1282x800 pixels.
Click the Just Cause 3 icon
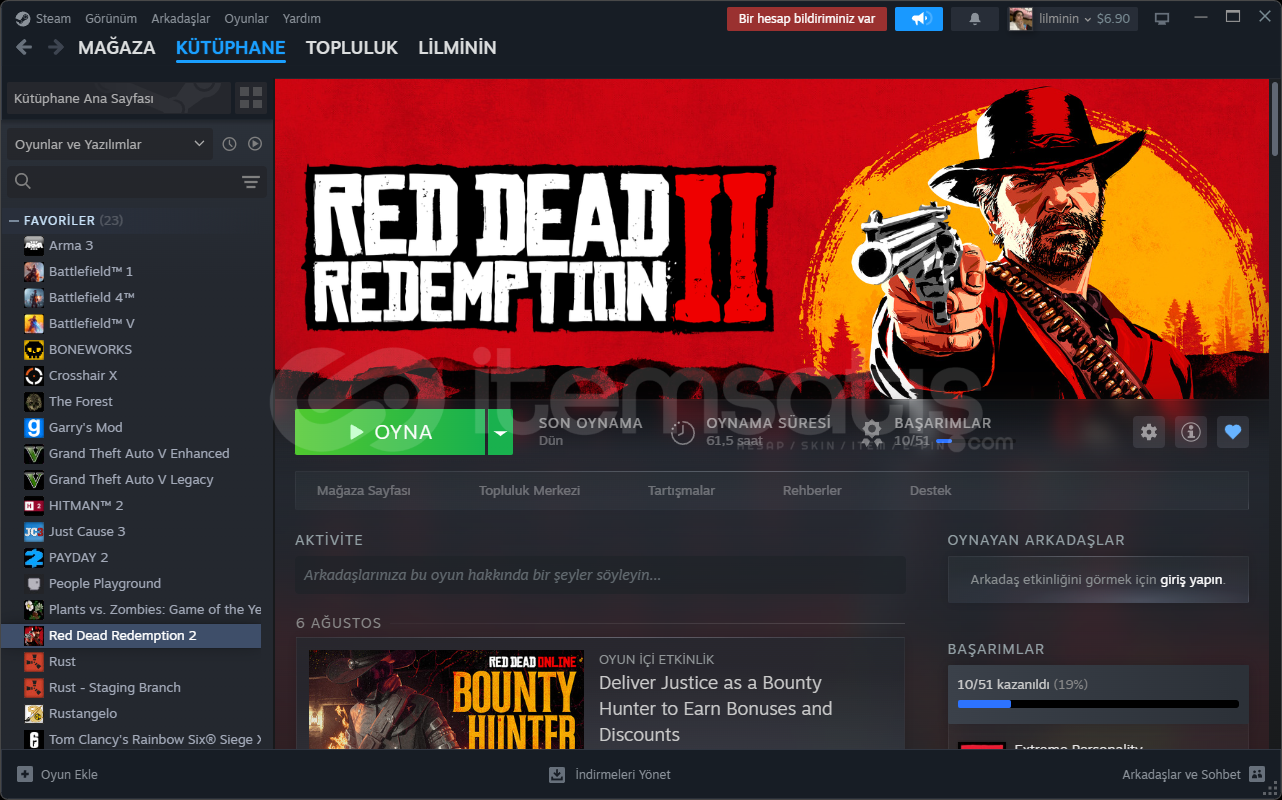(34, 531)
